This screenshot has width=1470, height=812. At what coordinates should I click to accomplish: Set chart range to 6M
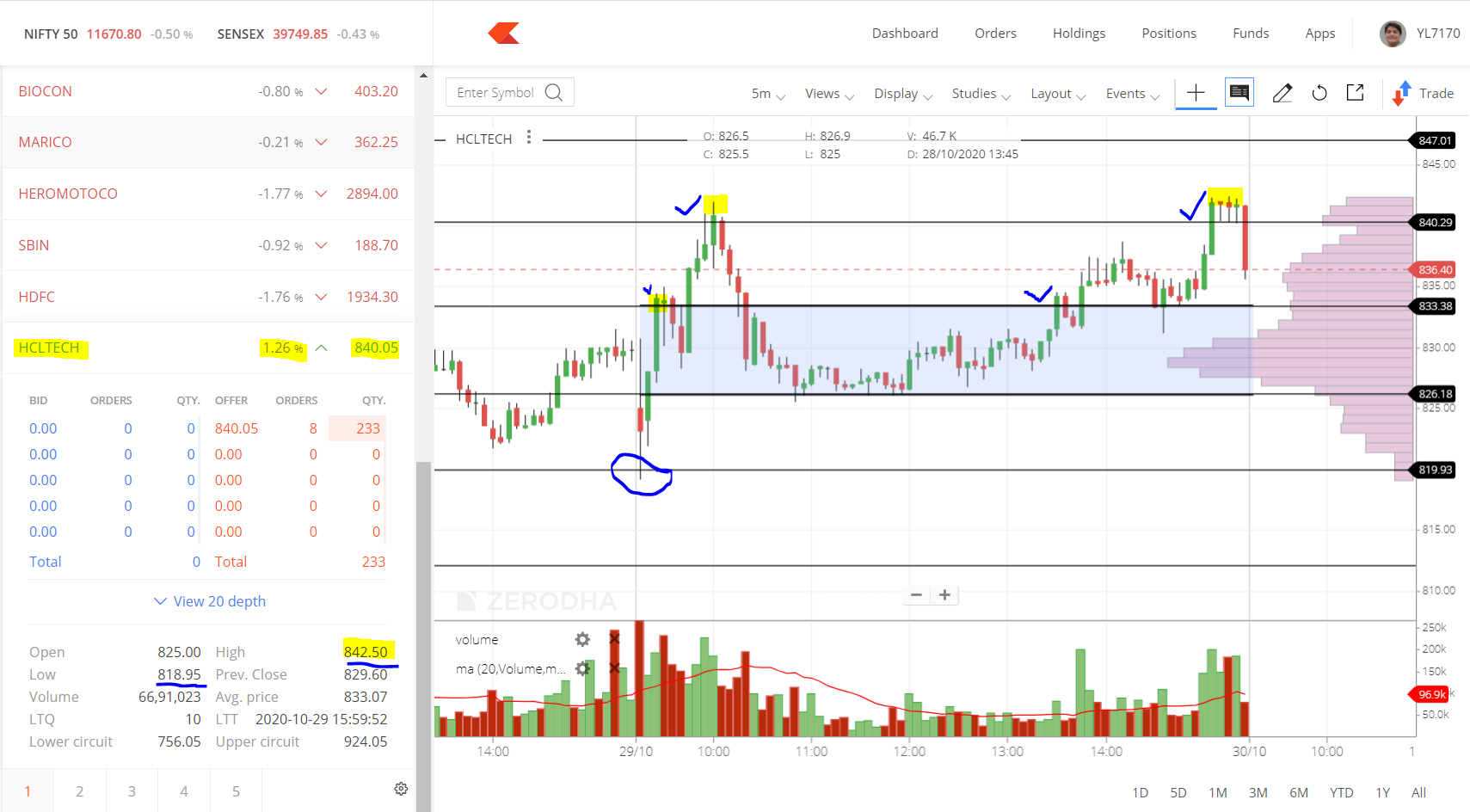pos(1299,792)
